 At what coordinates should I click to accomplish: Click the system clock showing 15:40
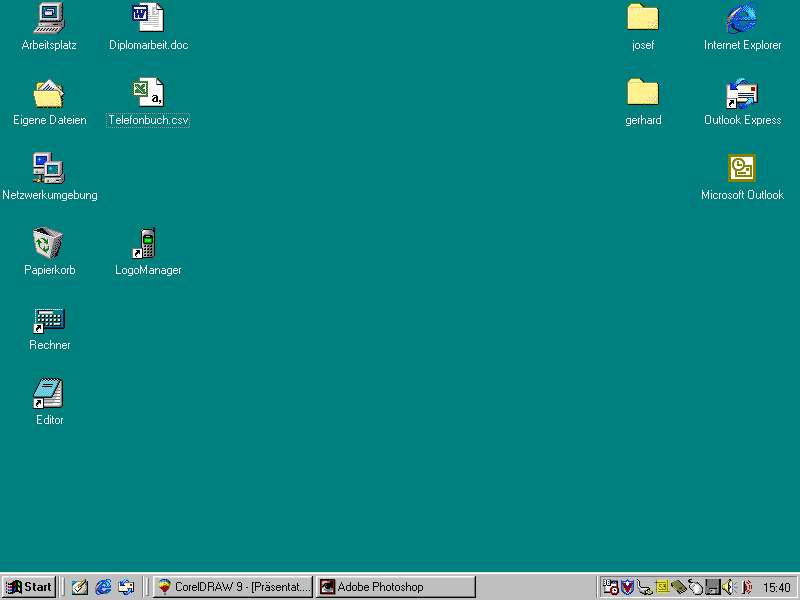click(x=776, y=587)
